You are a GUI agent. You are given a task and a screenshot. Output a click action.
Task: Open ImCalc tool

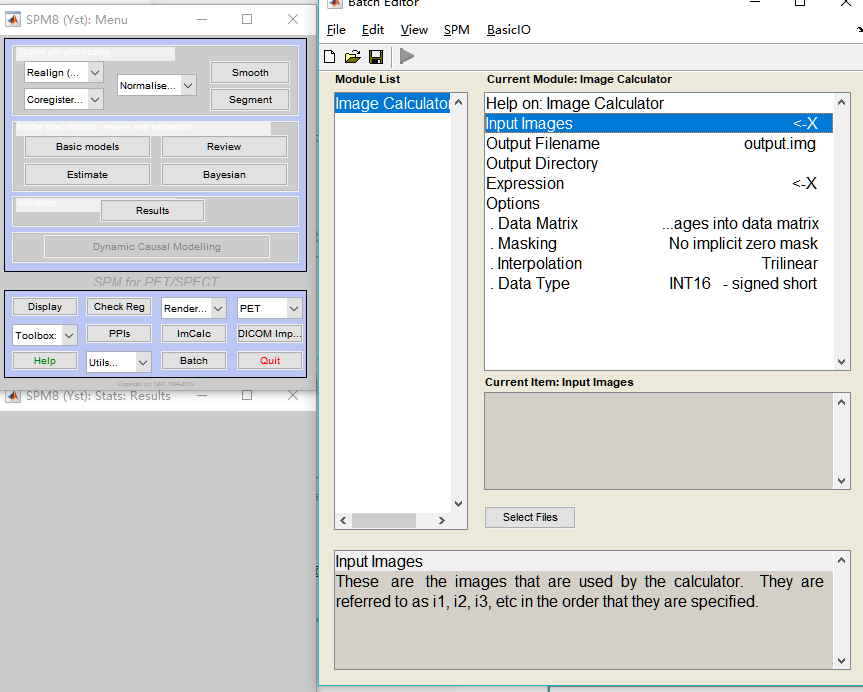coord(194,334)
